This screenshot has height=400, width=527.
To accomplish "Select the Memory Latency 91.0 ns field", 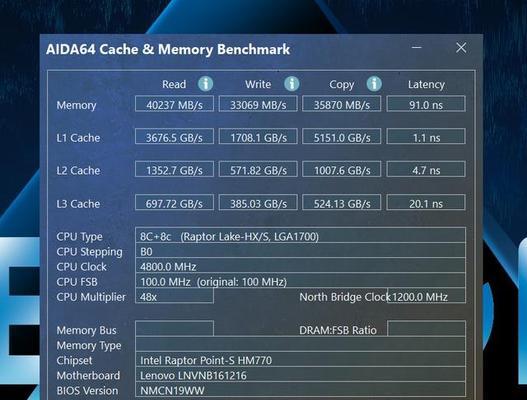I will tap(426, 104).
